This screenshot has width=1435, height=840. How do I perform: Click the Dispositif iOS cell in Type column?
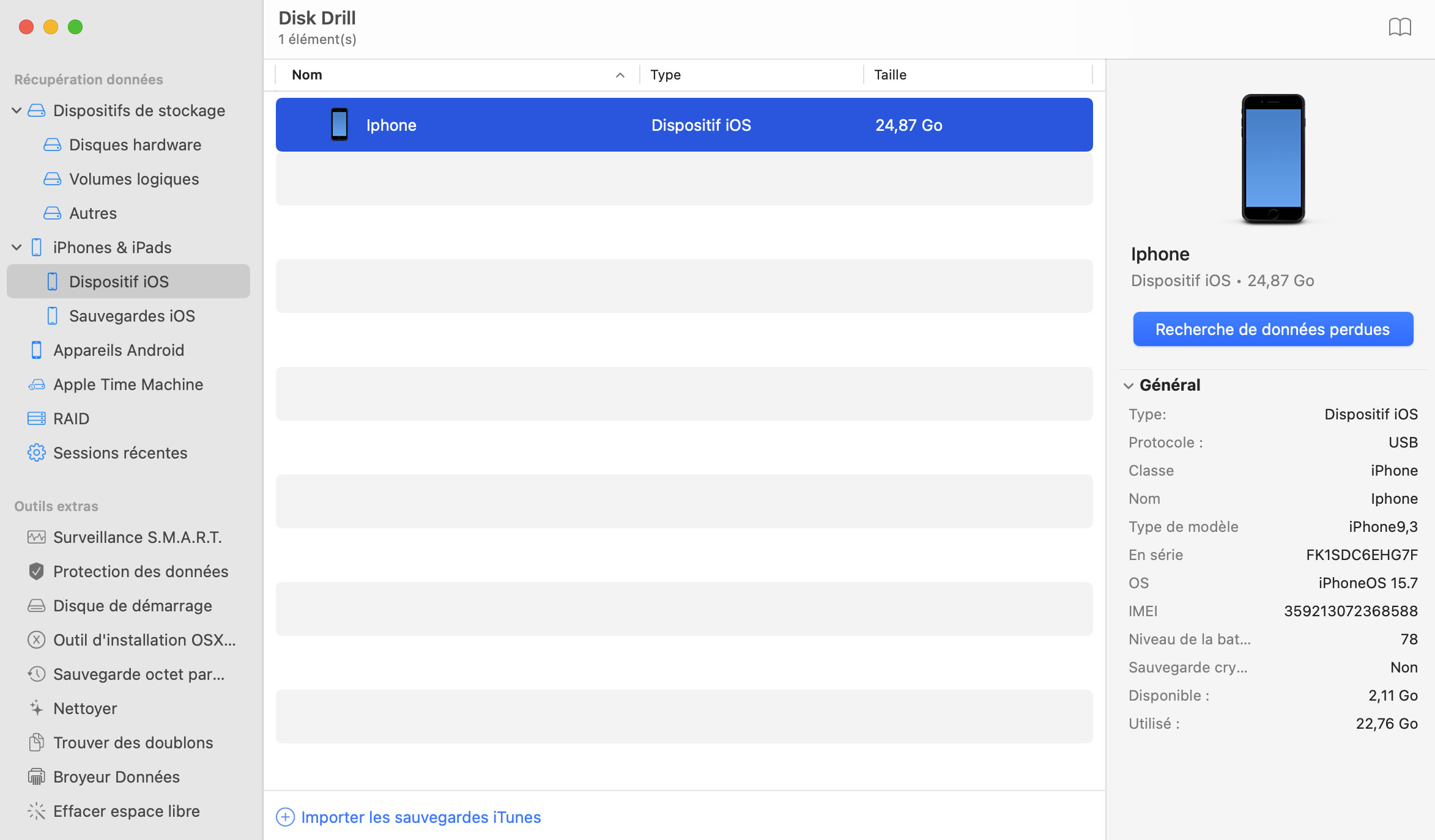[701, 125]
